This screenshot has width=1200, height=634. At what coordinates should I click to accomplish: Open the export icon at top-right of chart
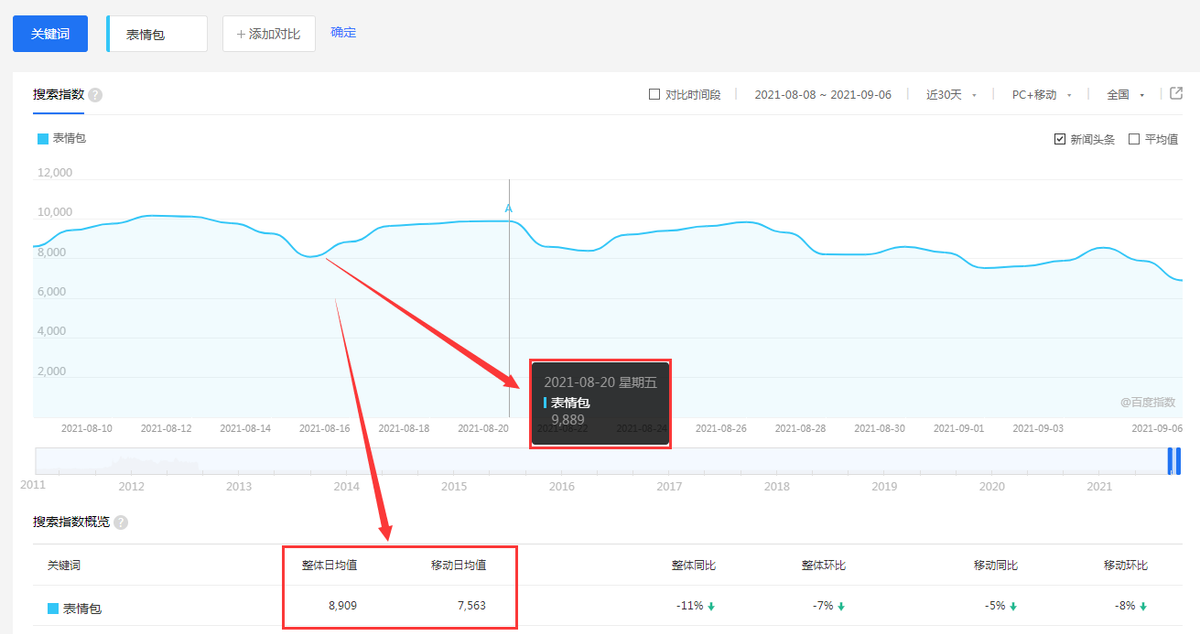[x=1177, y=93]
